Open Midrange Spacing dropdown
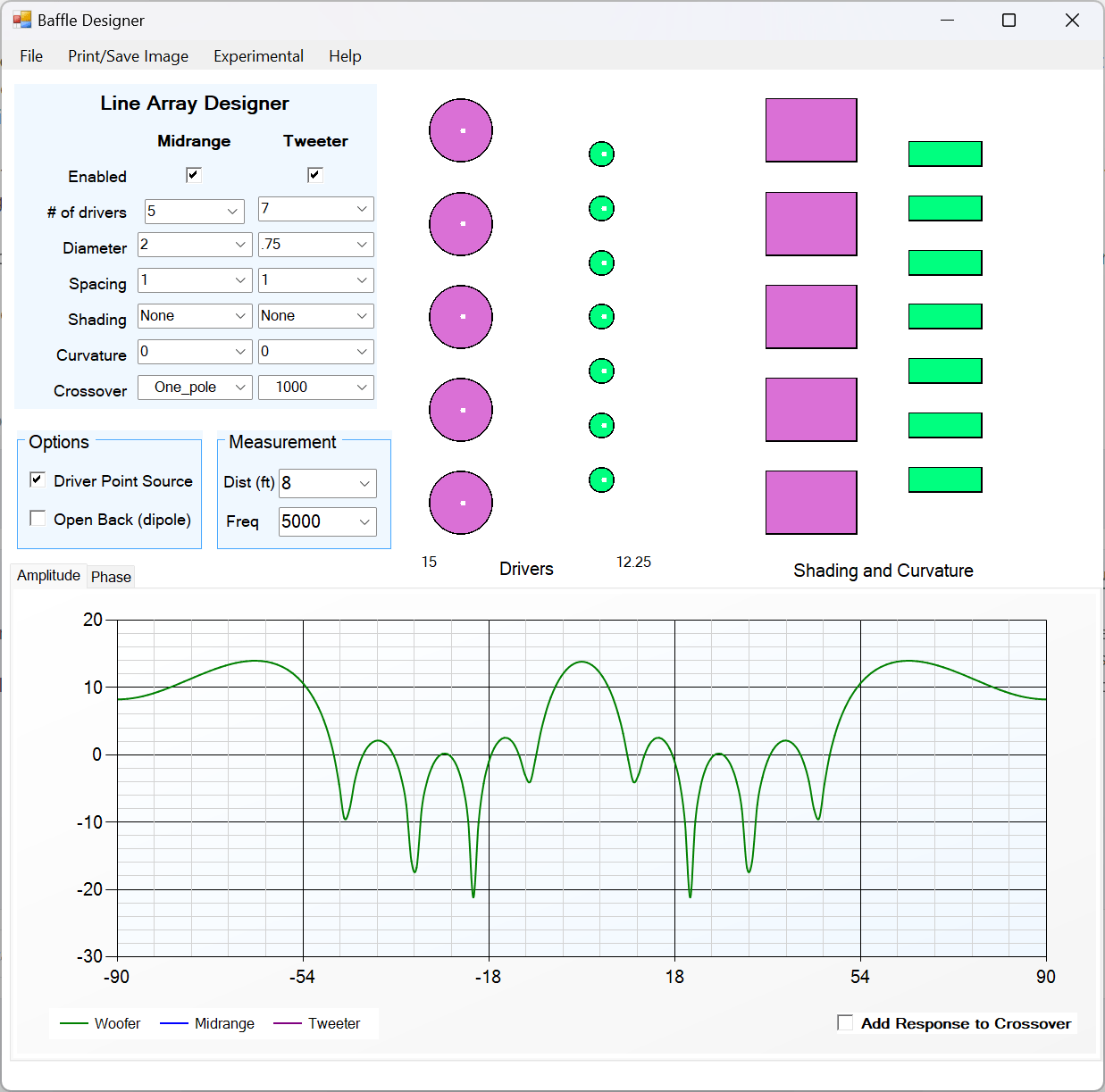The width and height of the screenshot is (1105, 1092). point(195,280)
